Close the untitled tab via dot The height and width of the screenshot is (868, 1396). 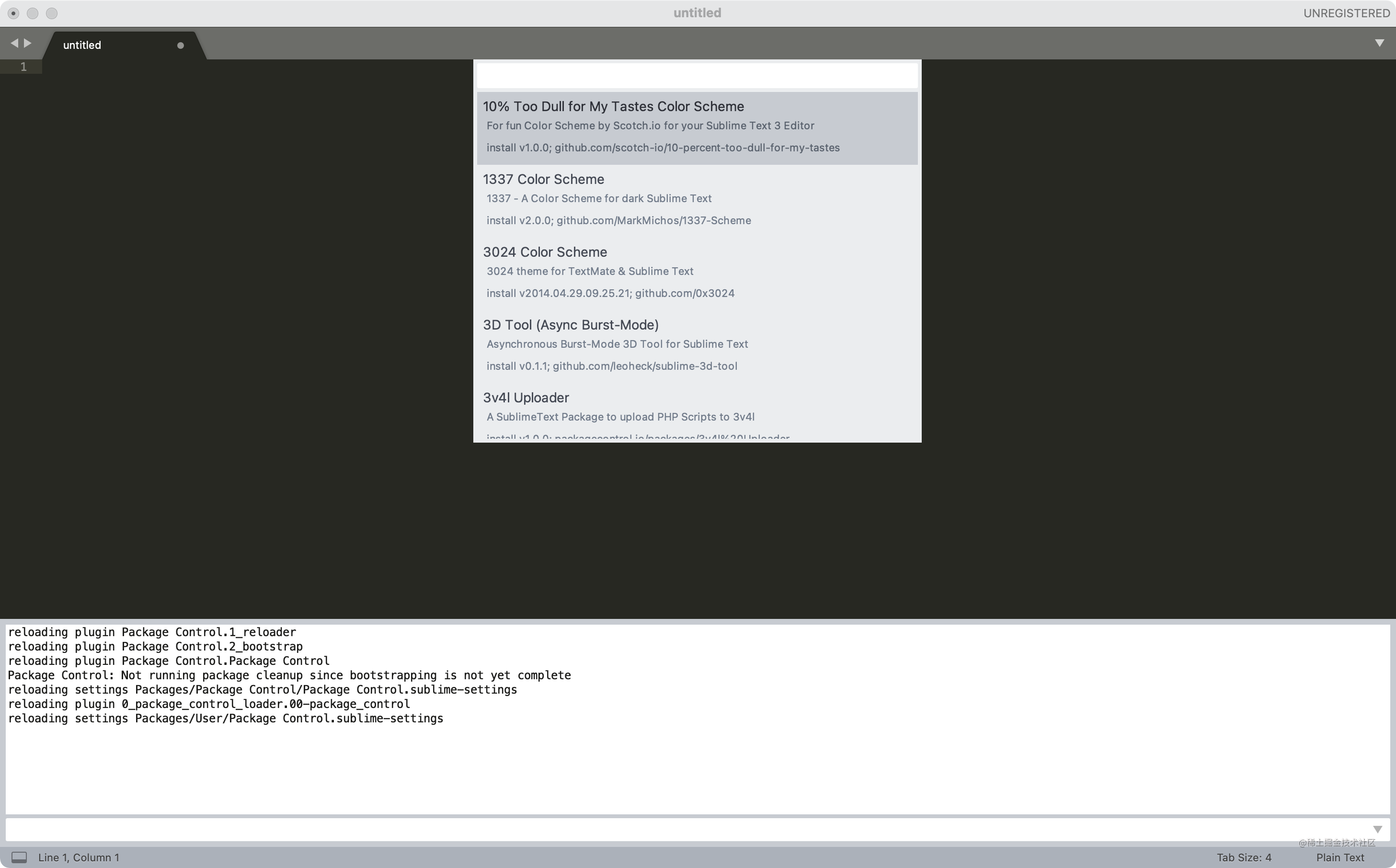(180, 46)
